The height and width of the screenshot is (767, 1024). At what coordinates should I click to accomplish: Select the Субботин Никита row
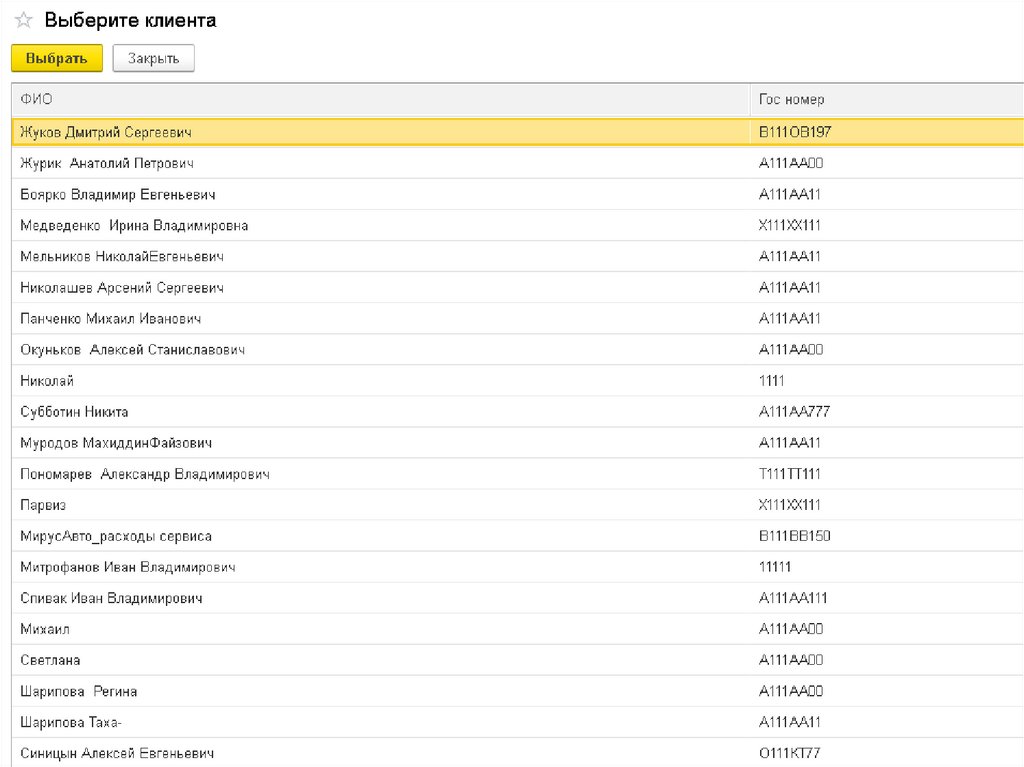click(74, 412)
